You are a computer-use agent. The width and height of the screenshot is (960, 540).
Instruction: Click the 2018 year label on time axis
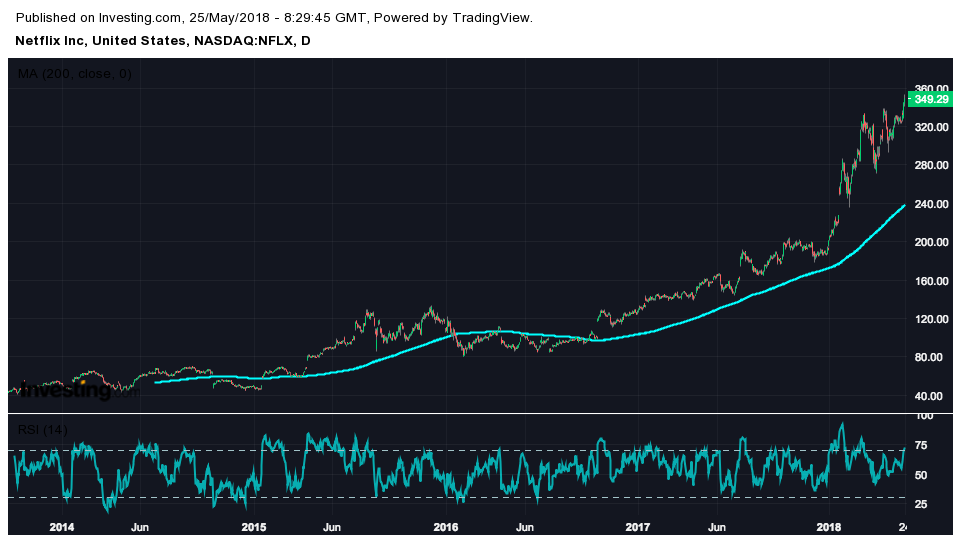(x=830, y=527)
